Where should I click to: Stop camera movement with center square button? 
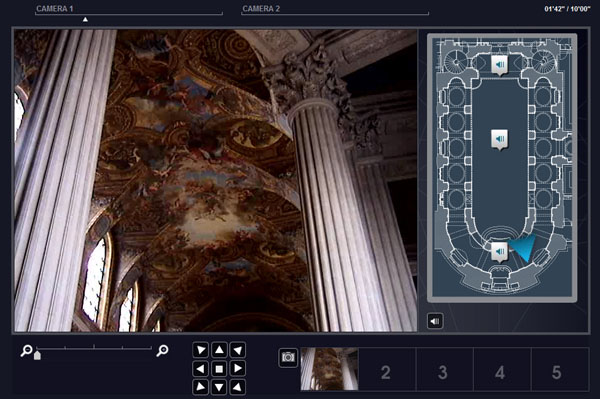click(219, 368)
